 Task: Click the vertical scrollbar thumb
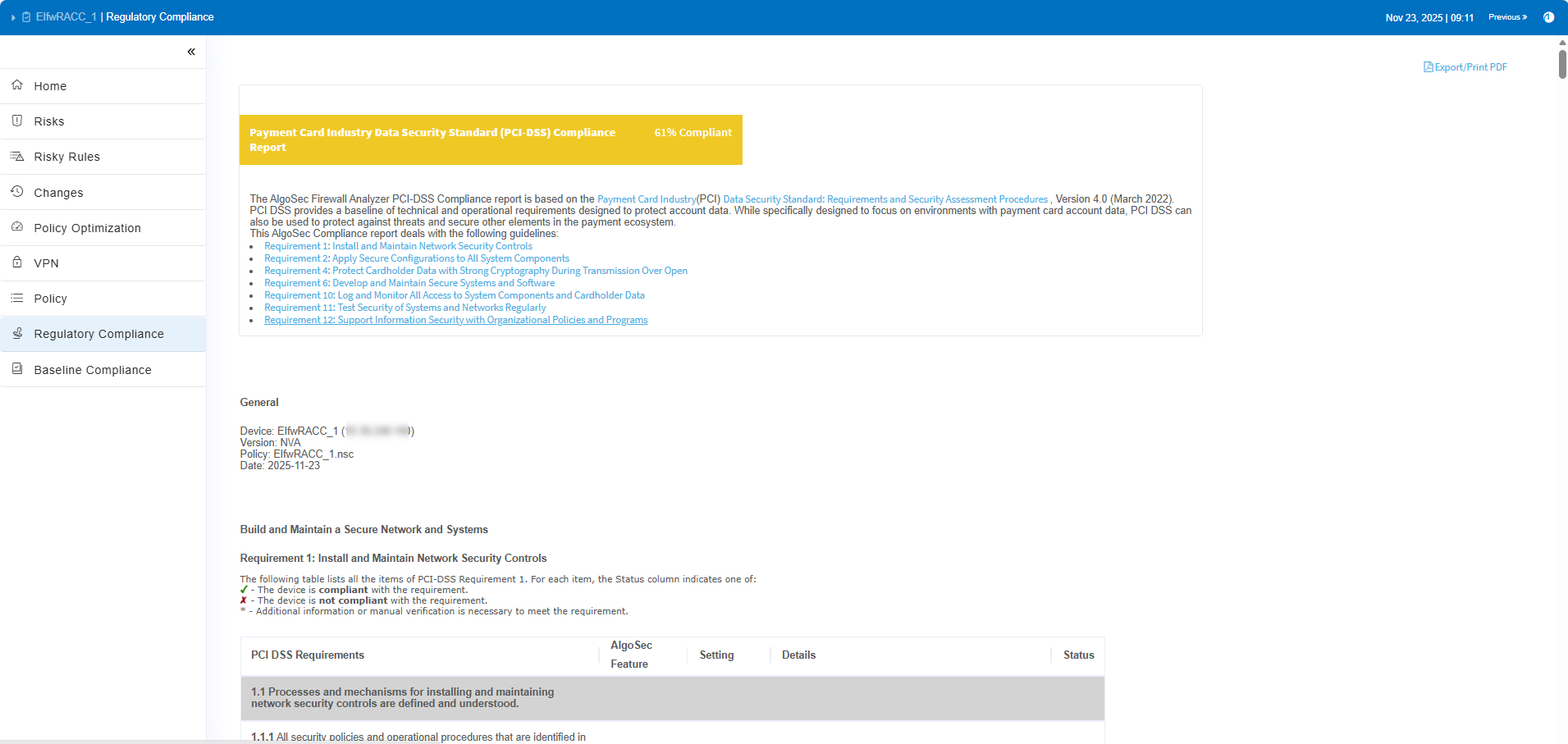(x=1562, y=64)
